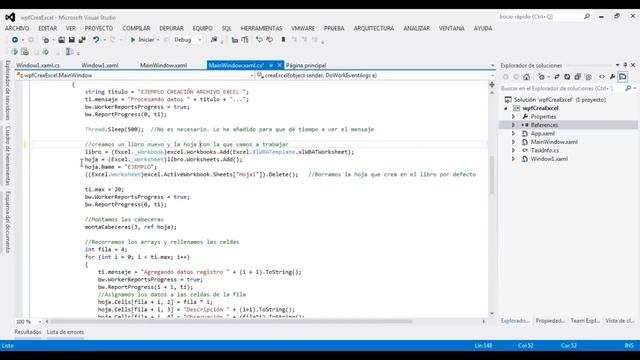Select Window1.xaml in Solution Explorer
Screen dimensions: 640x360
pos(549,159)
